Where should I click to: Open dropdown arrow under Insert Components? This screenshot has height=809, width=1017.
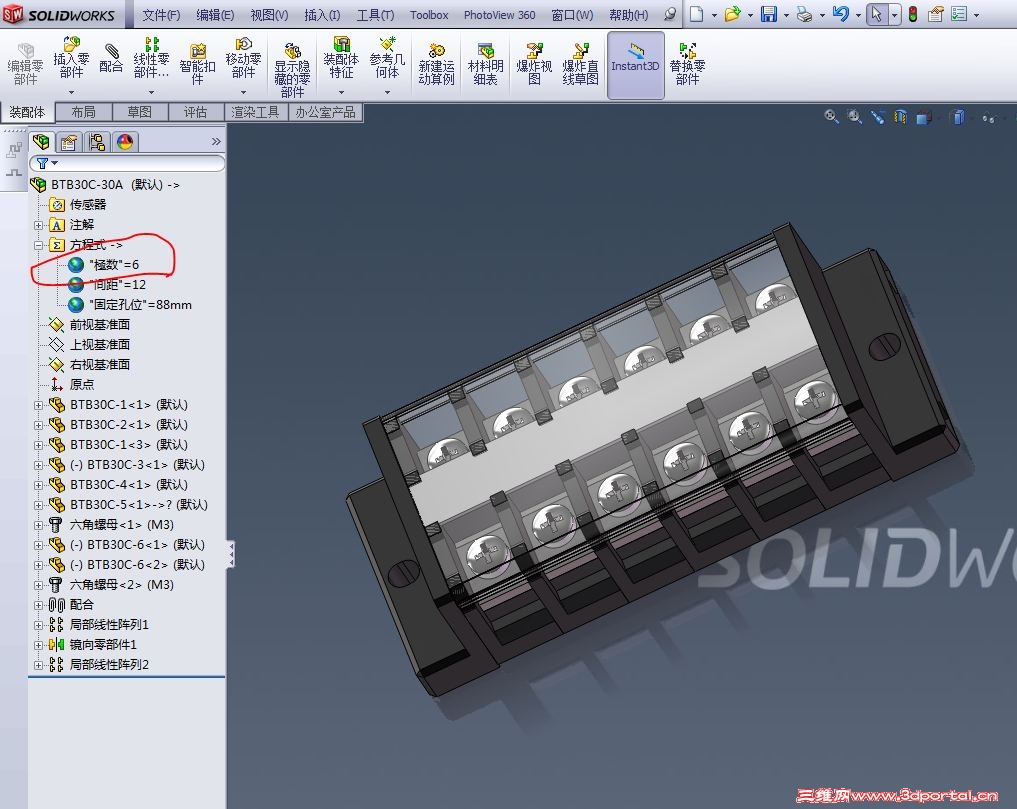[x=71, y=92]
